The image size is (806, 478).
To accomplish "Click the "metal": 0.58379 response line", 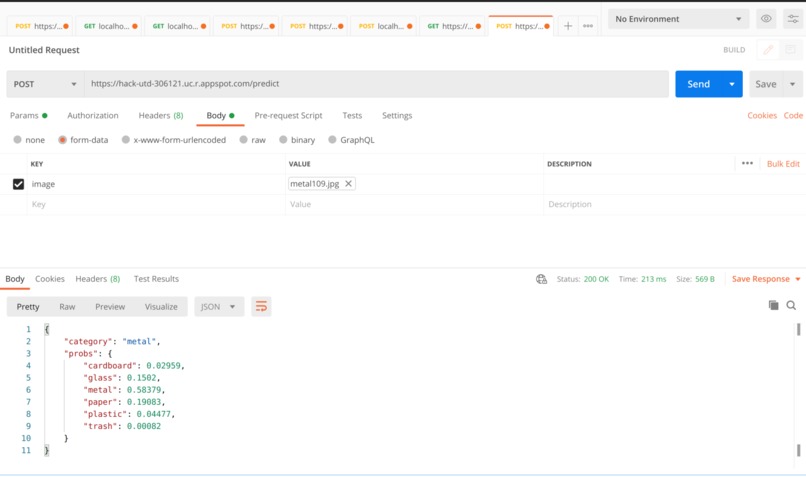I will (x=124, y=390).
